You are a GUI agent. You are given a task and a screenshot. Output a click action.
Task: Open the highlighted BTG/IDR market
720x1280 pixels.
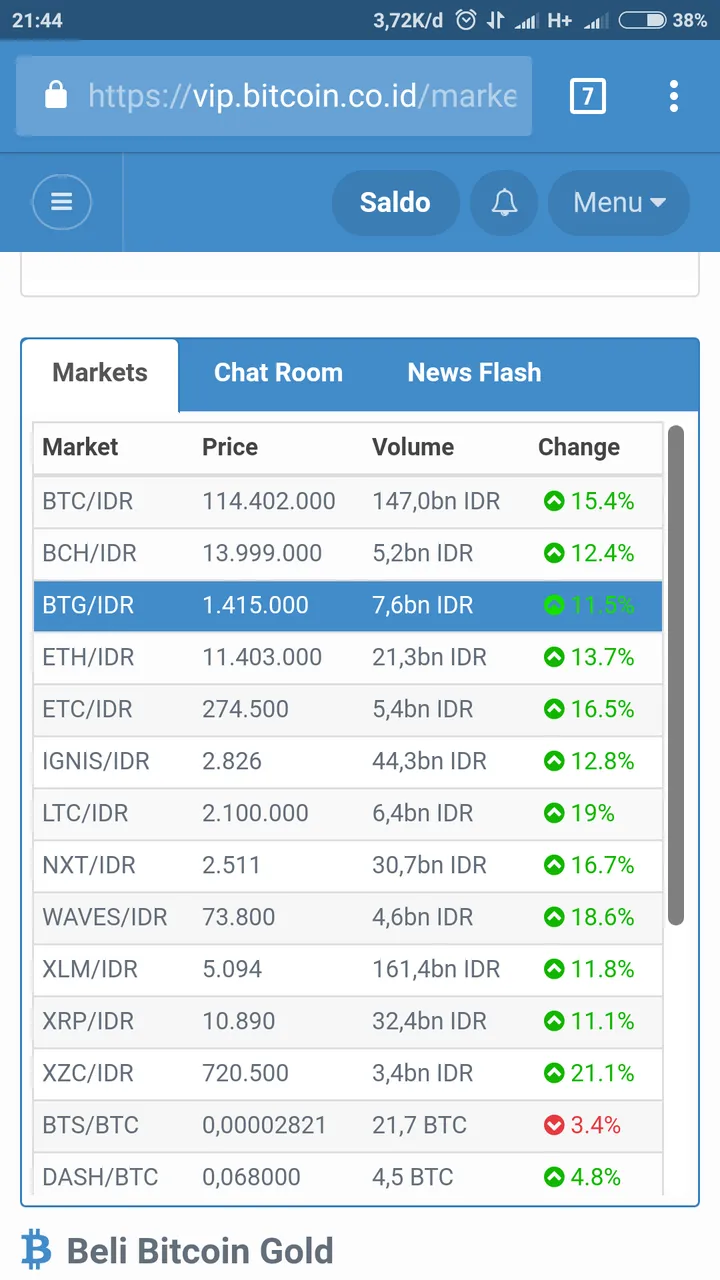[x=348, y=605]
